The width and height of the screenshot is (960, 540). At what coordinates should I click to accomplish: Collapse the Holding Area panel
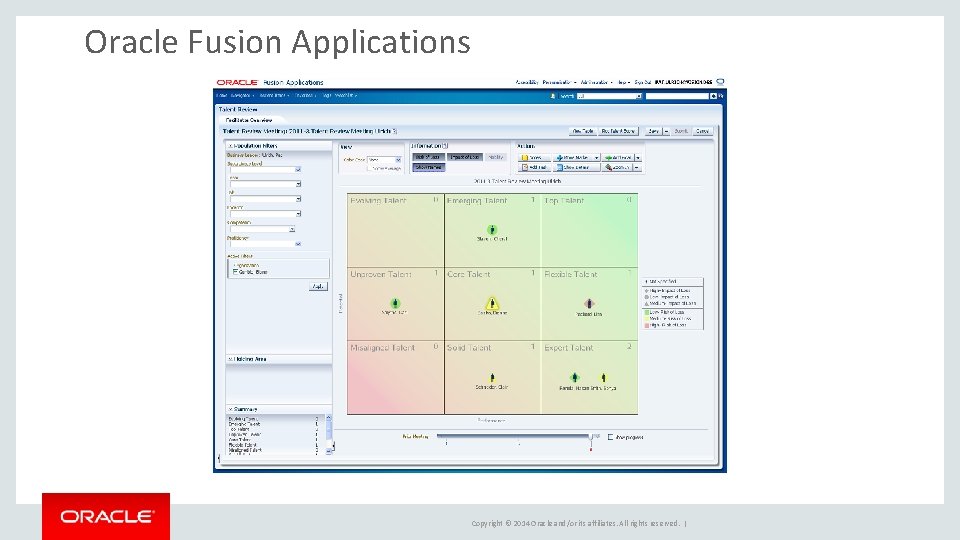[230, 359]
